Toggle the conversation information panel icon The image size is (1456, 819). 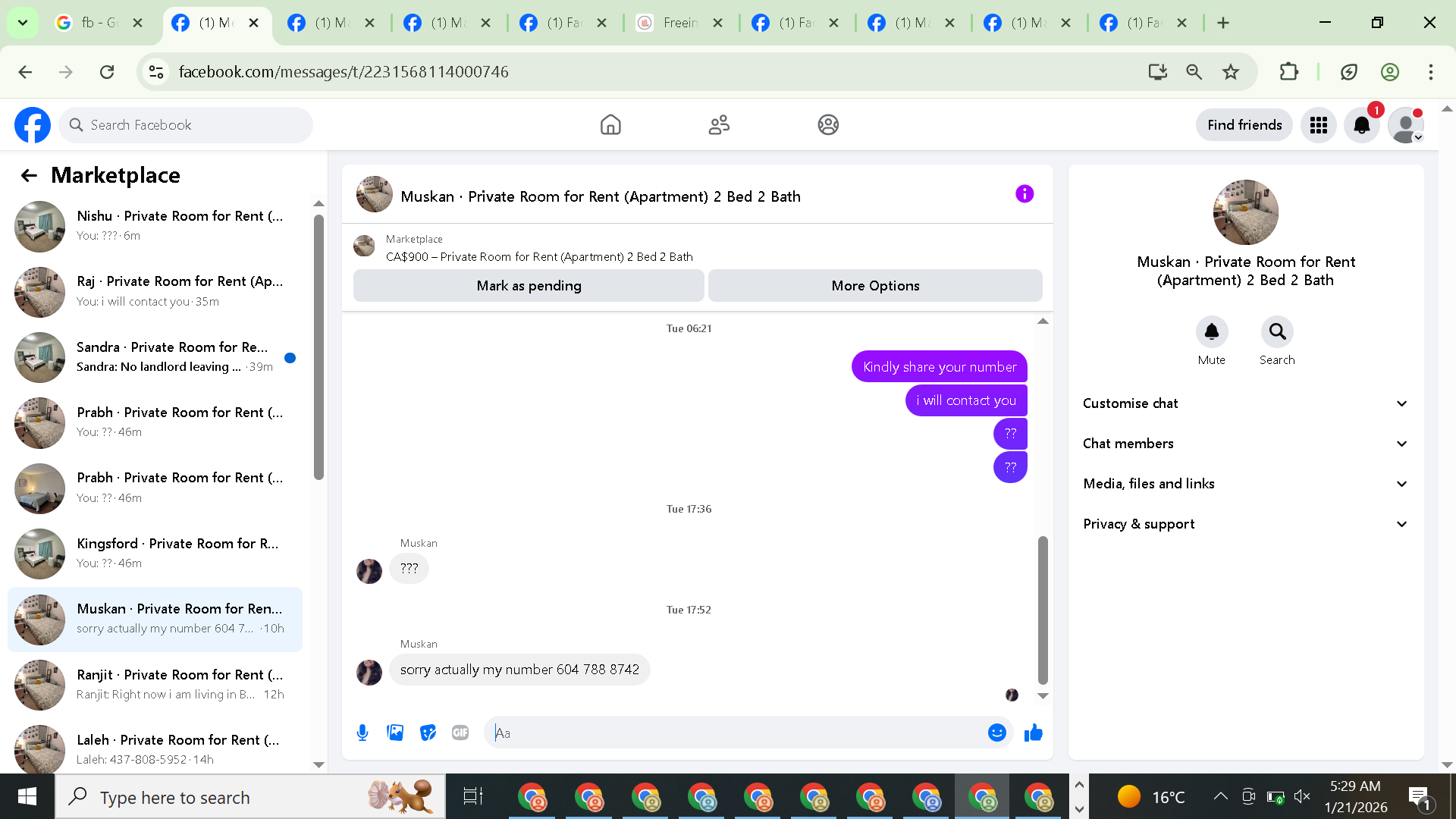(x=1025, y=194)
